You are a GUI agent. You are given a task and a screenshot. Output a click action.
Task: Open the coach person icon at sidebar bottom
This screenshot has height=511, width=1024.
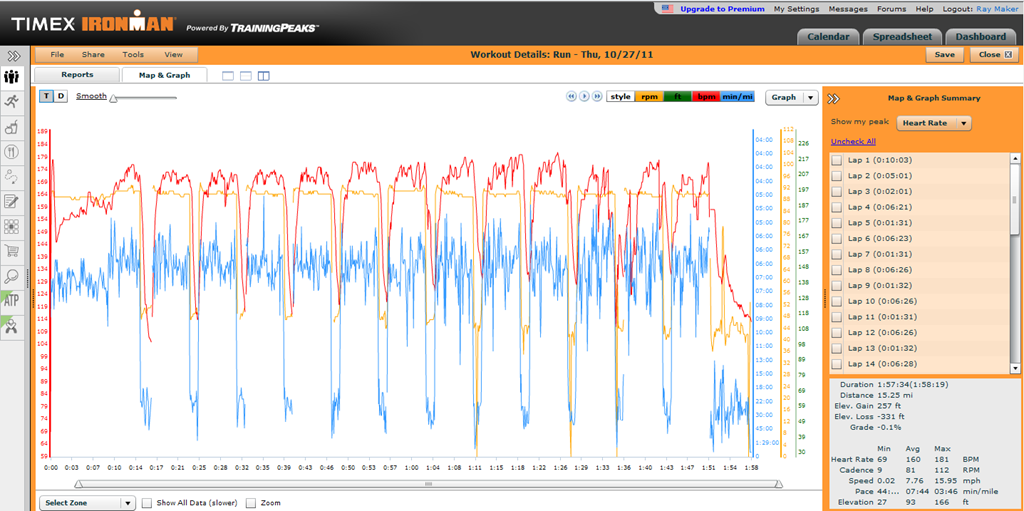coord(11,326)
